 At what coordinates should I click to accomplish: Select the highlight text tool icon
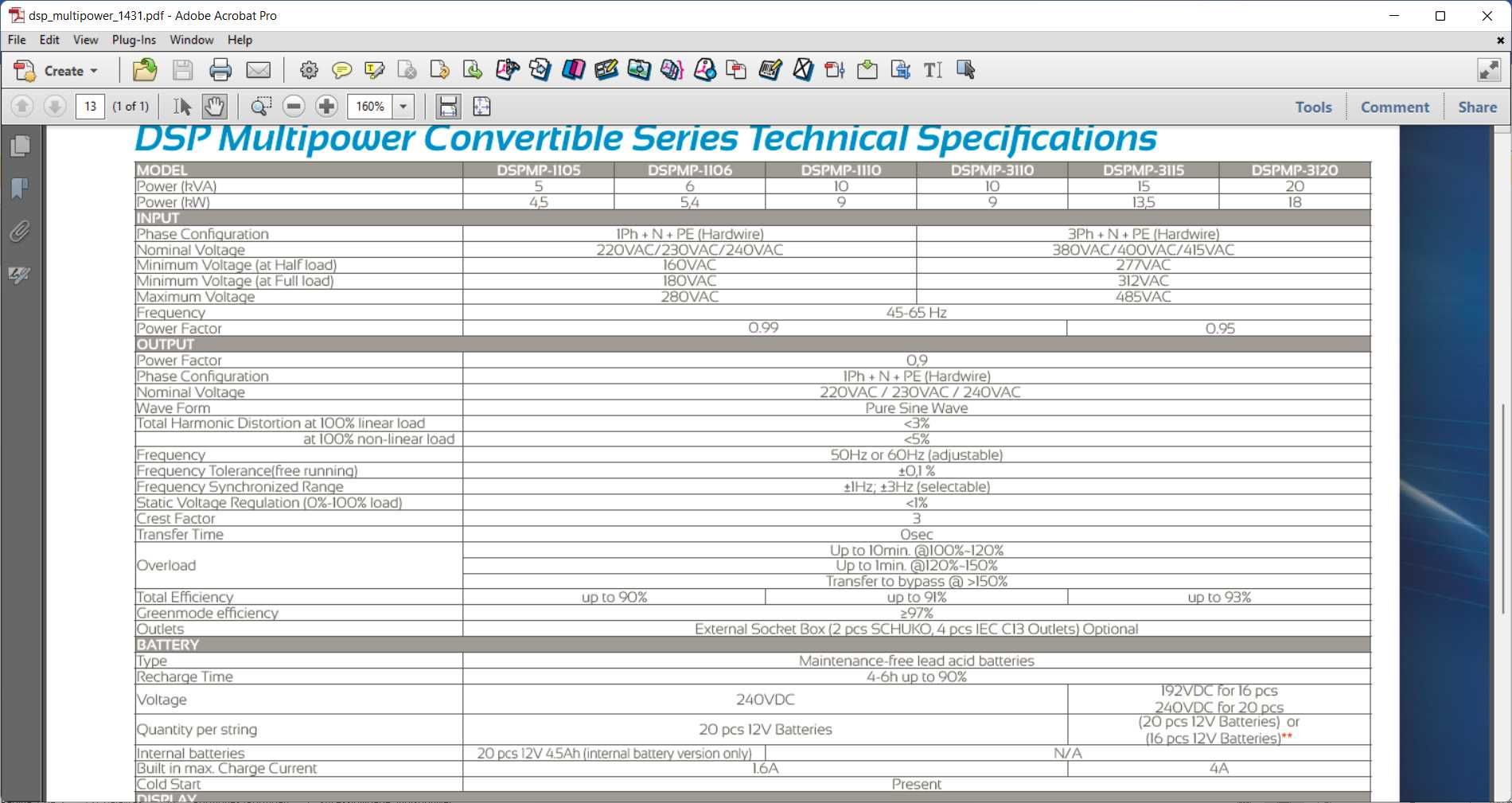pyautogui.click(x=374, y=71)
